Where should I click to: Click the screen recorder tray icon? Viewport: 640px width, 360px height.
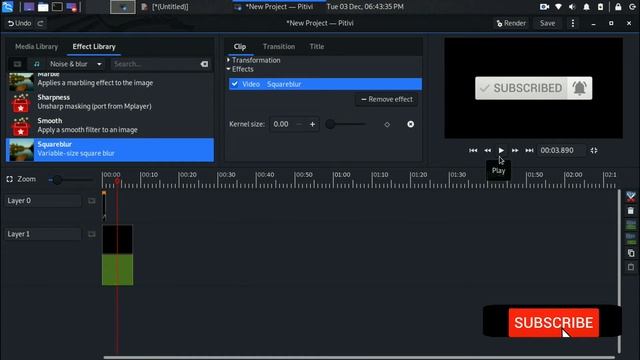click(544, 7)
